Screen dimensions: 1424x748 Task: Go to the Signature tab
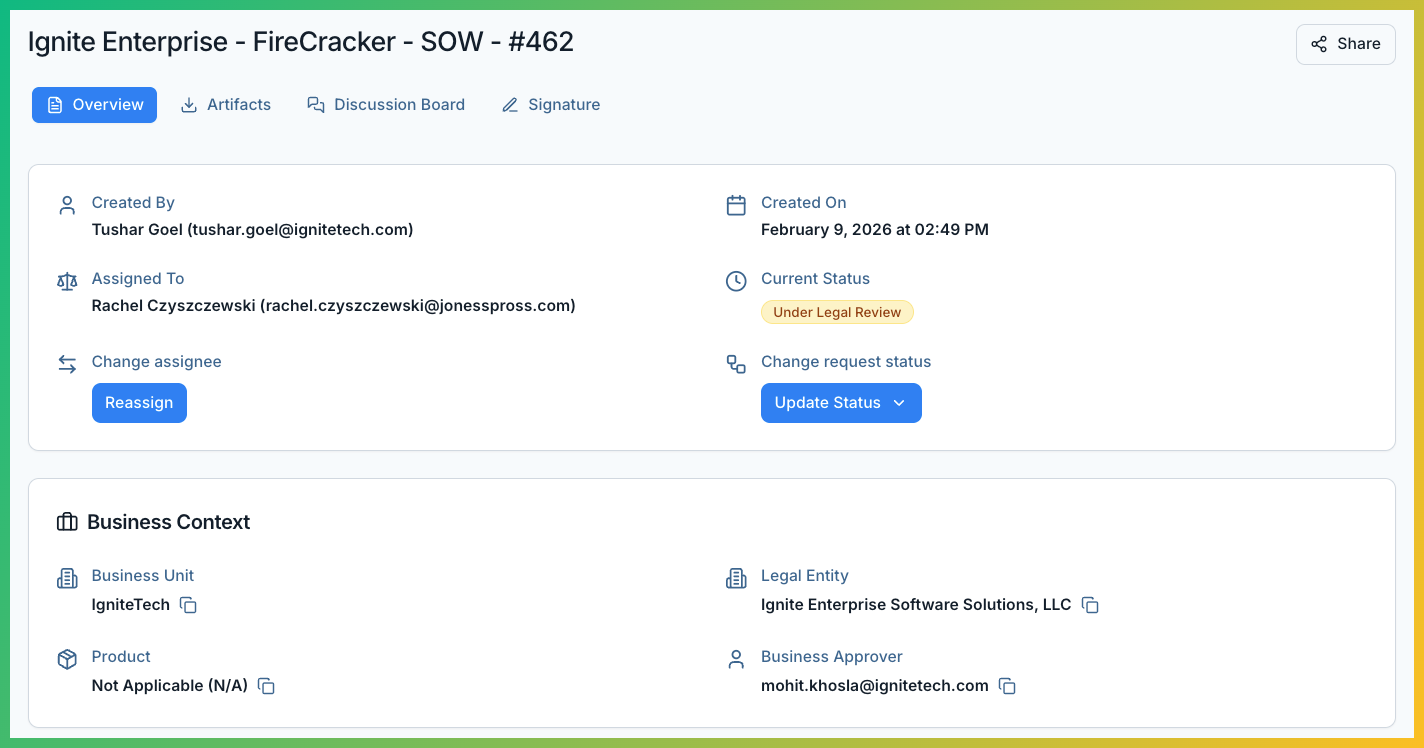(551, 105)
